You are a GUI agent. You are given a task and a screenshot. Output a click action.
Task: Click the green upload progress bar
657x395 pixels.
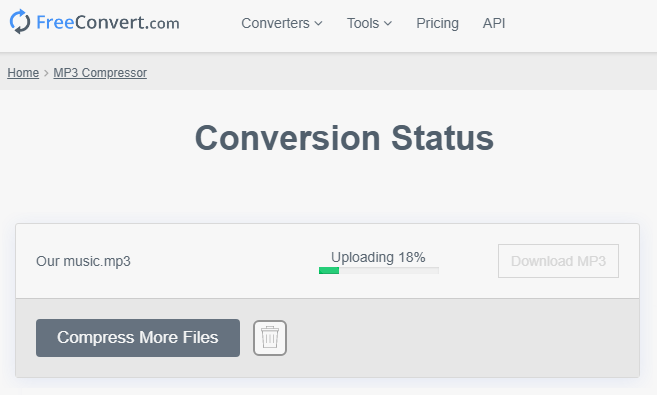[329, 271]
